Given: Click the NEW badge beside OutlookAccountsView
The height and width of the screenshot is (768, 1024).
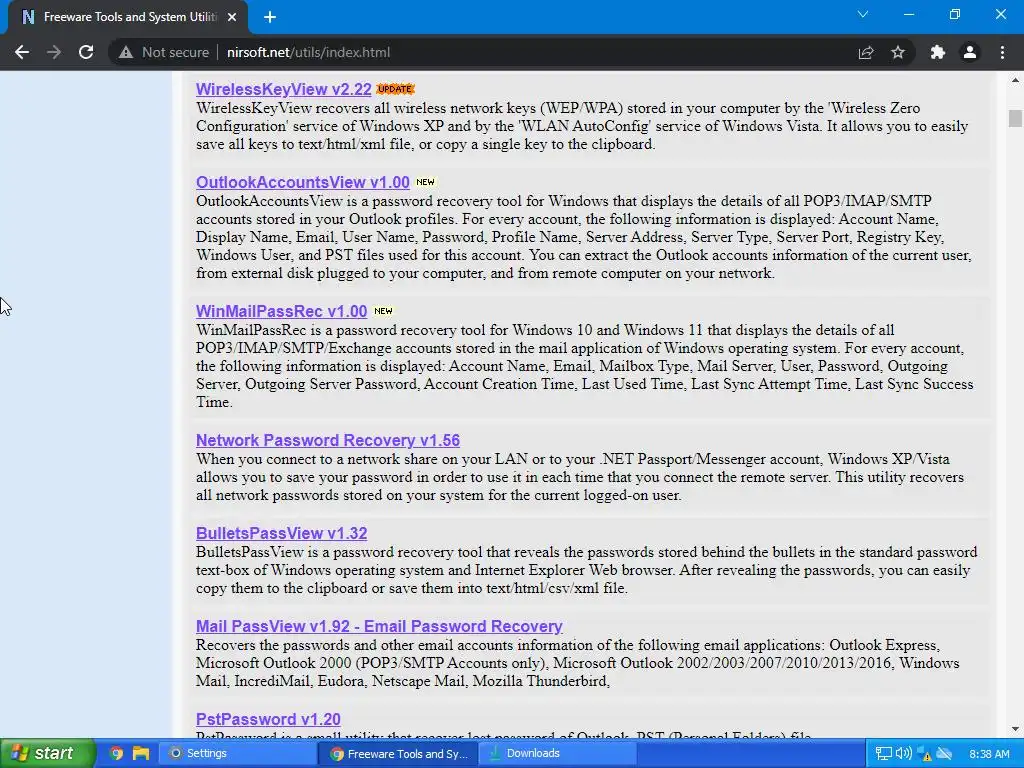Looking at the screenshot, I should [x=425, y=182].
